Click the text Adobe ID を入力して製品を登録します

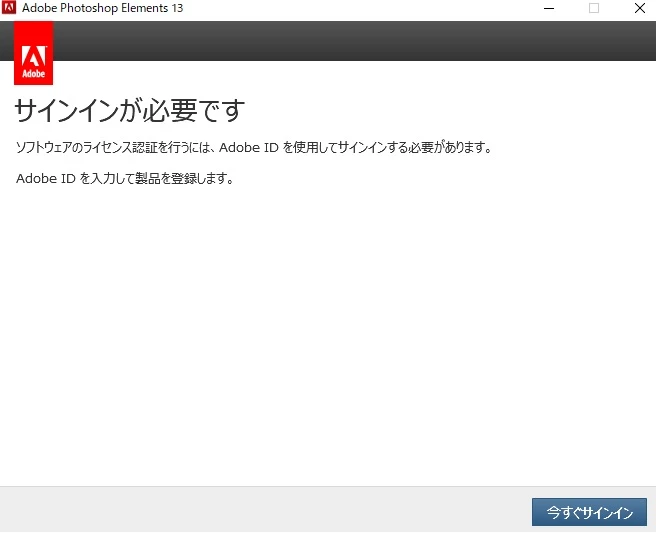pyautogui.click(x=125, y=179)
